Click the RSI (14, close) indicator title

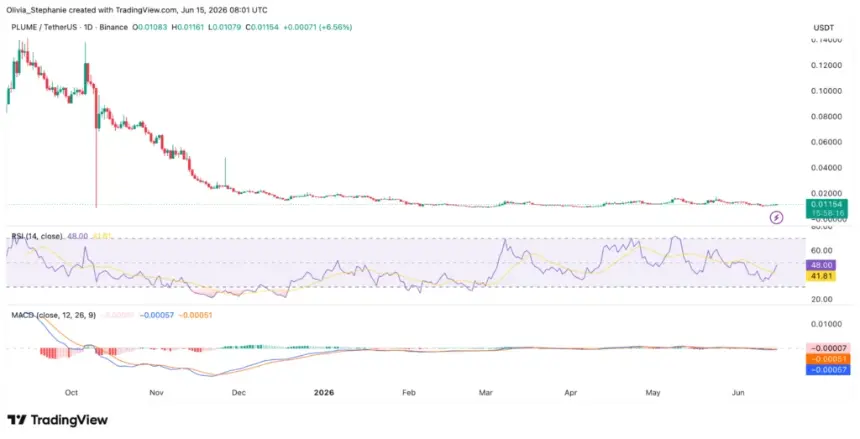(x=37, y=237)
